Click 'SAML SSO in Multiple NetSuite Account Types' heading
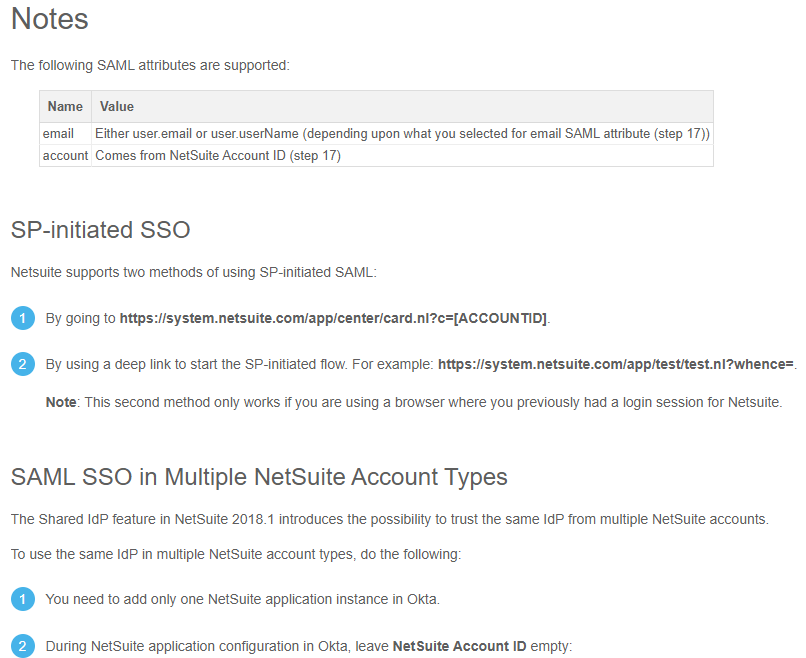 (x=259, y=477)
